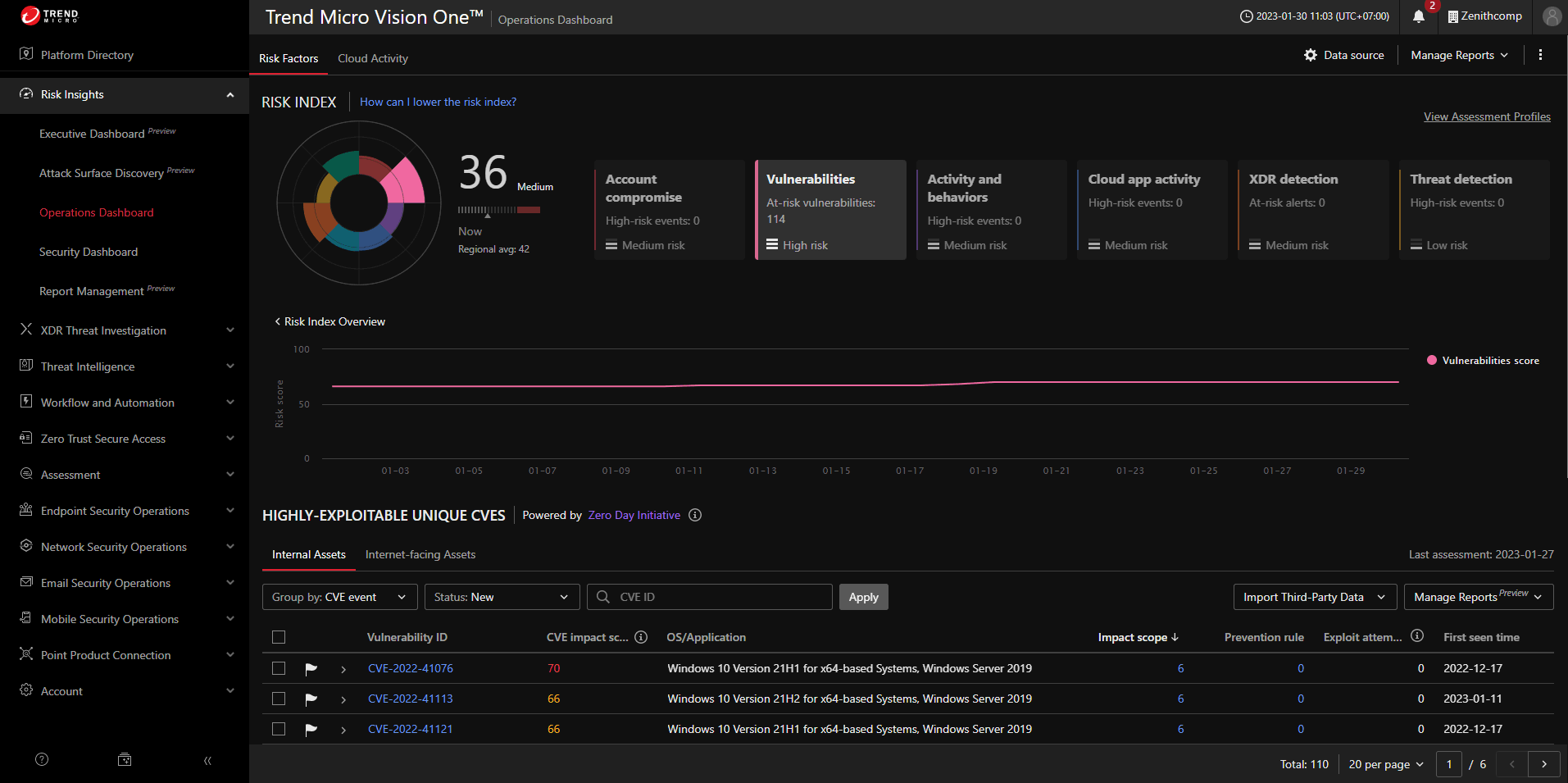1568x783 pixels.
Task: Click the flag icon for CVE-2022-41076
Action: pos(311,669)
